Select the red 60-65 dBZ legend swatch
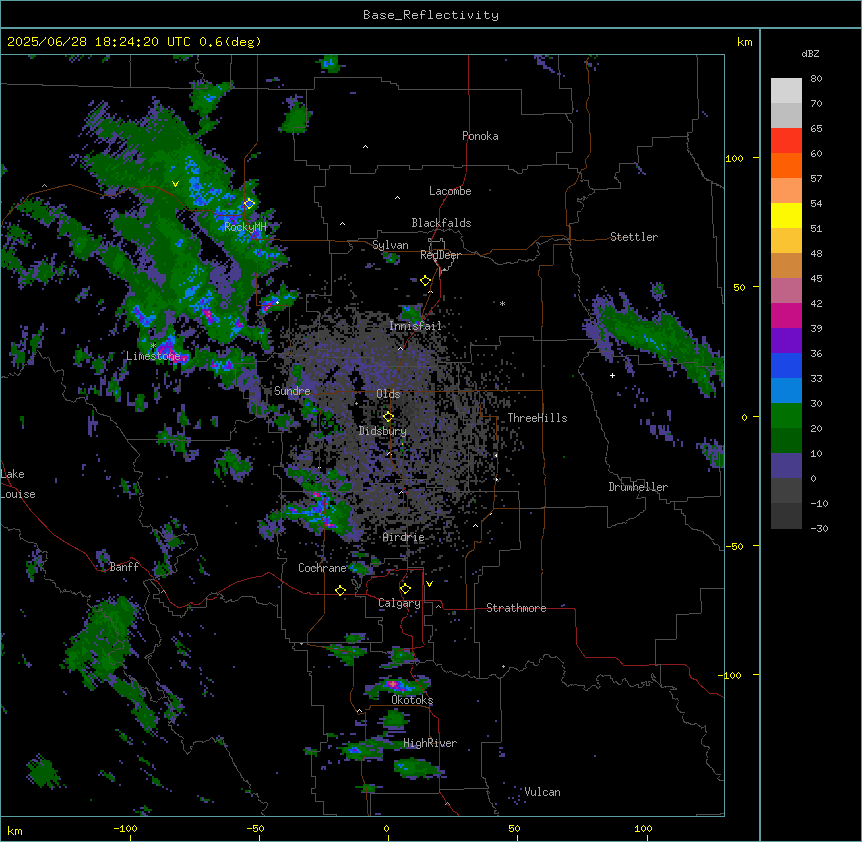This screenshot has height=842, width=862. [786, 140]
